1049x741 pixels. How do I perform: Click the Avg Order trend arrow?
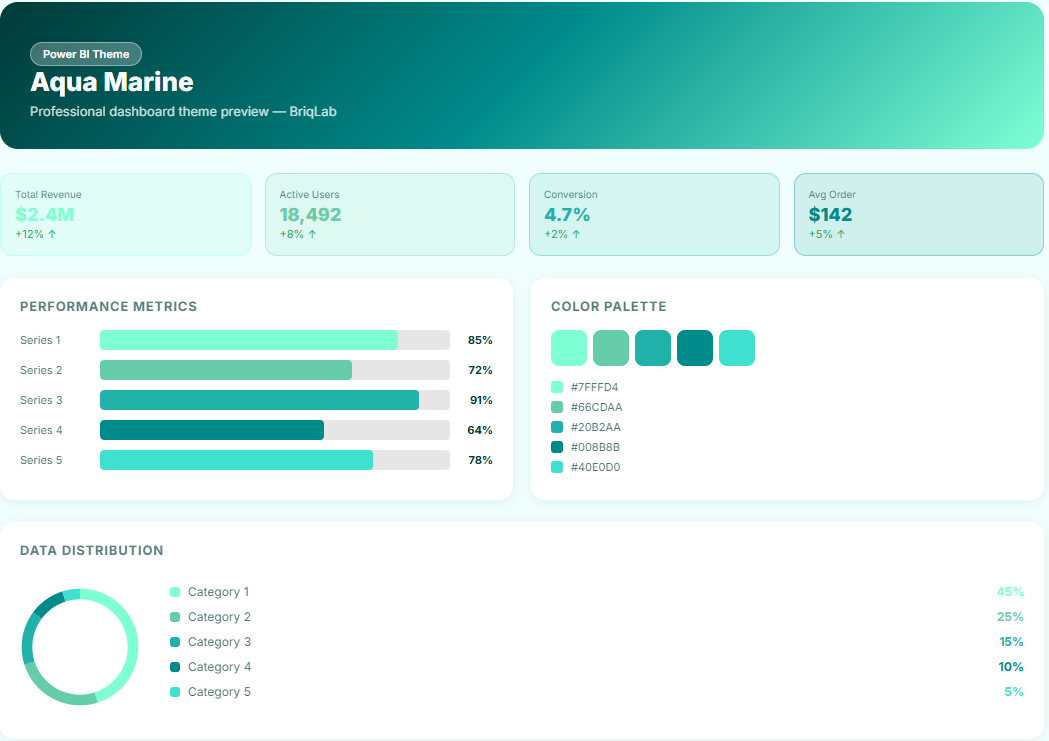841,234
